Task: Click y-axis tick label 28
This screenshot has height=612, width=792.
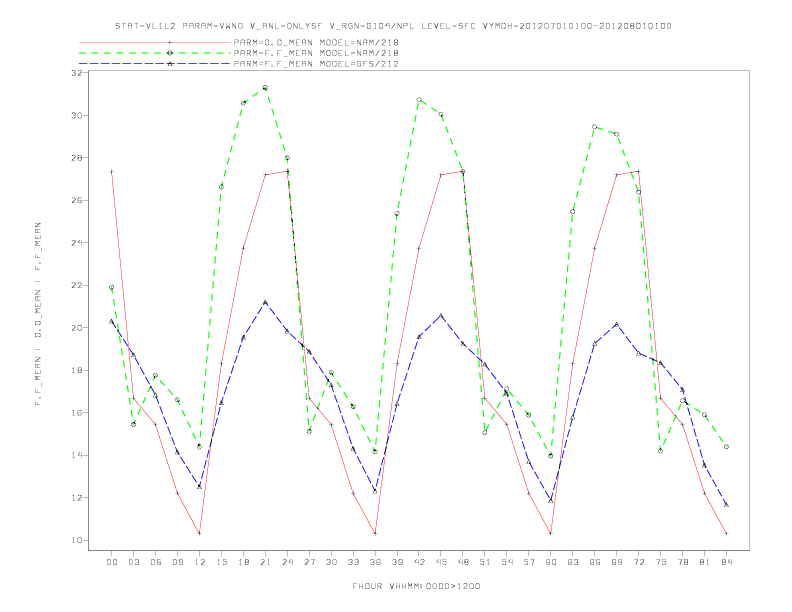Action: tap(77, 158)
